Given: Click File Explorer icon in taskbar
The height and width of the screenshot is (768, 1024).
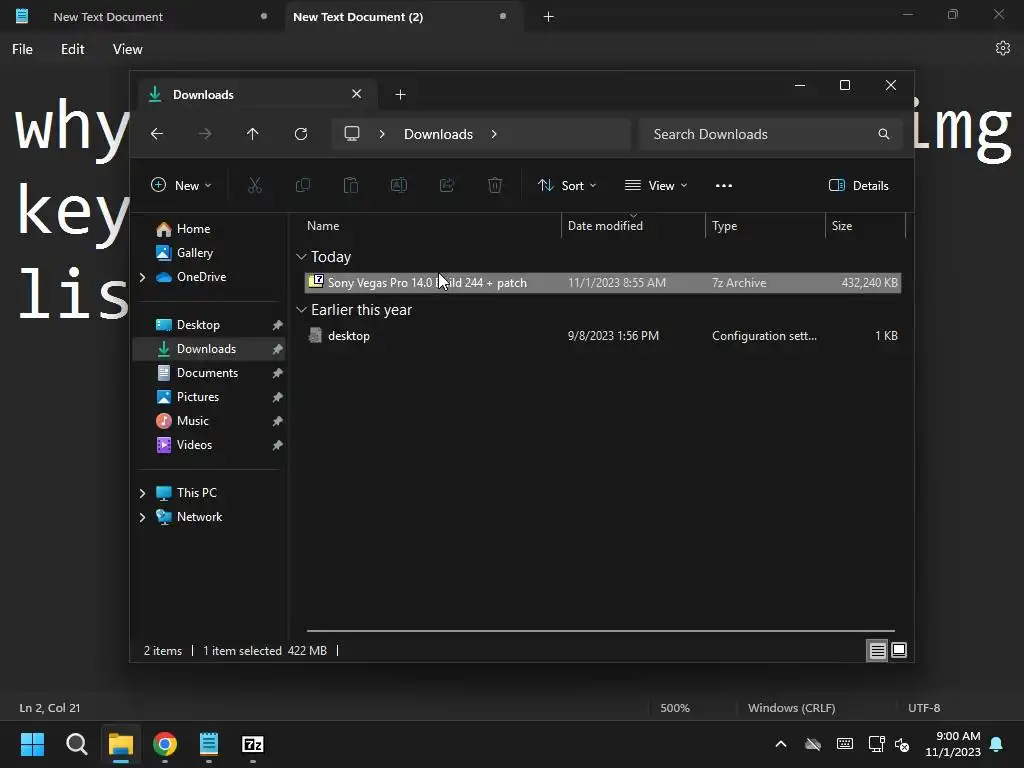Looking at the screenshot, I should (121, 744).
